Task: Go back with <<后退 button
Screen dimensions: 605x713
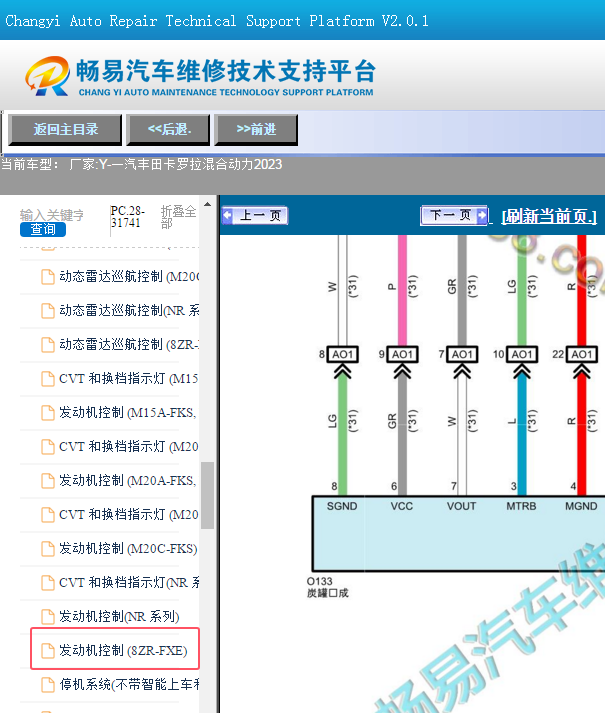Action: [168, 130]
